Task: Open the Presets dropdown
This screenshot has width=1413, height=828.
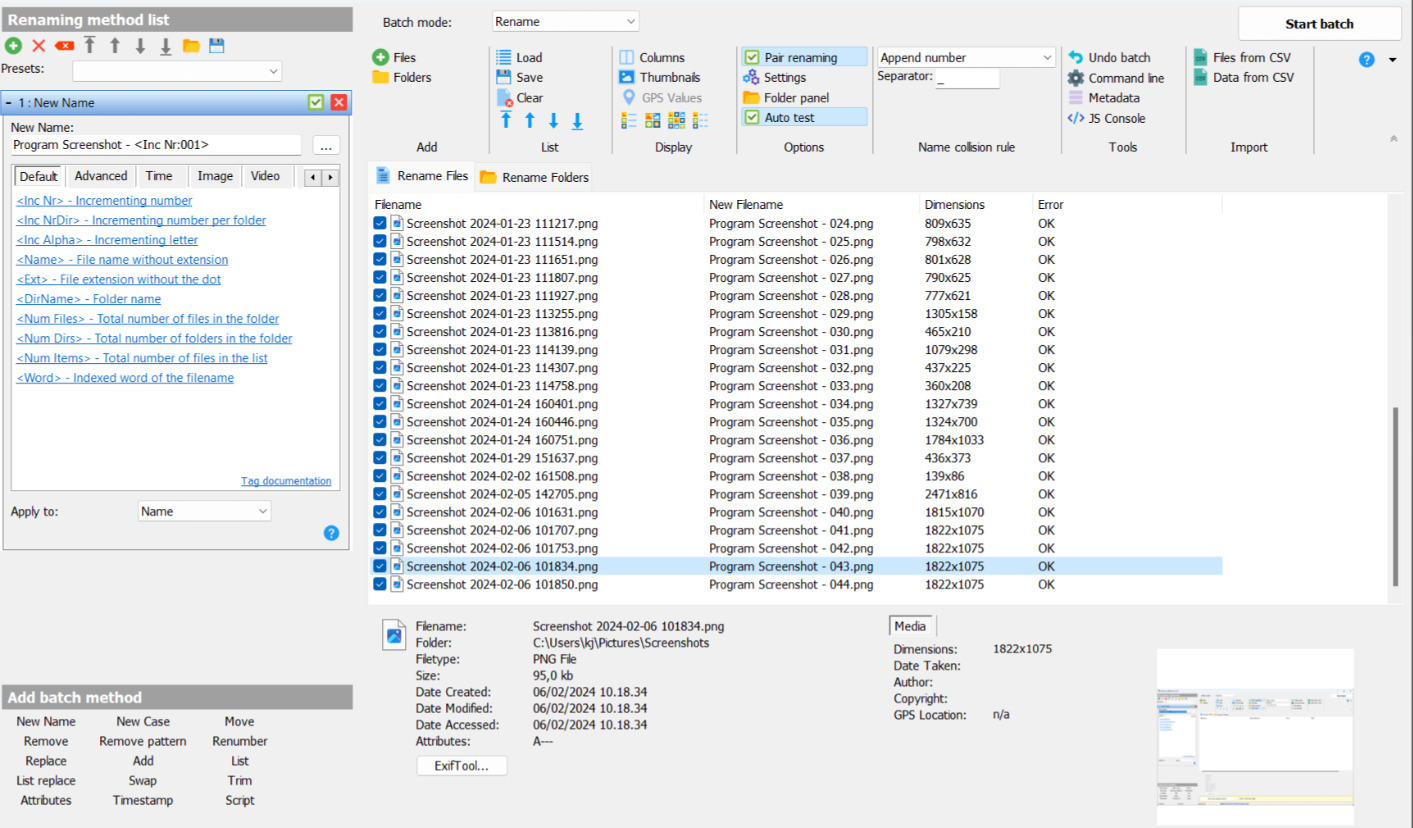Action: click(x=177, y=71)
